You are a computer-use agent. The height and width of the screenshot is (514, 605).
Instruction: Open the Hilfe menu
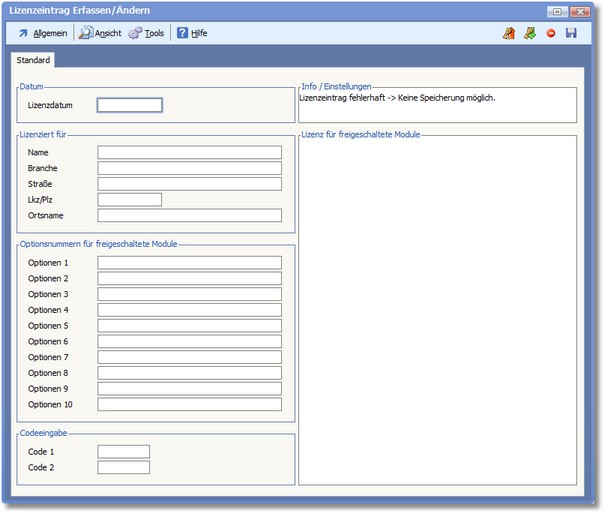(x=192, y=33)
